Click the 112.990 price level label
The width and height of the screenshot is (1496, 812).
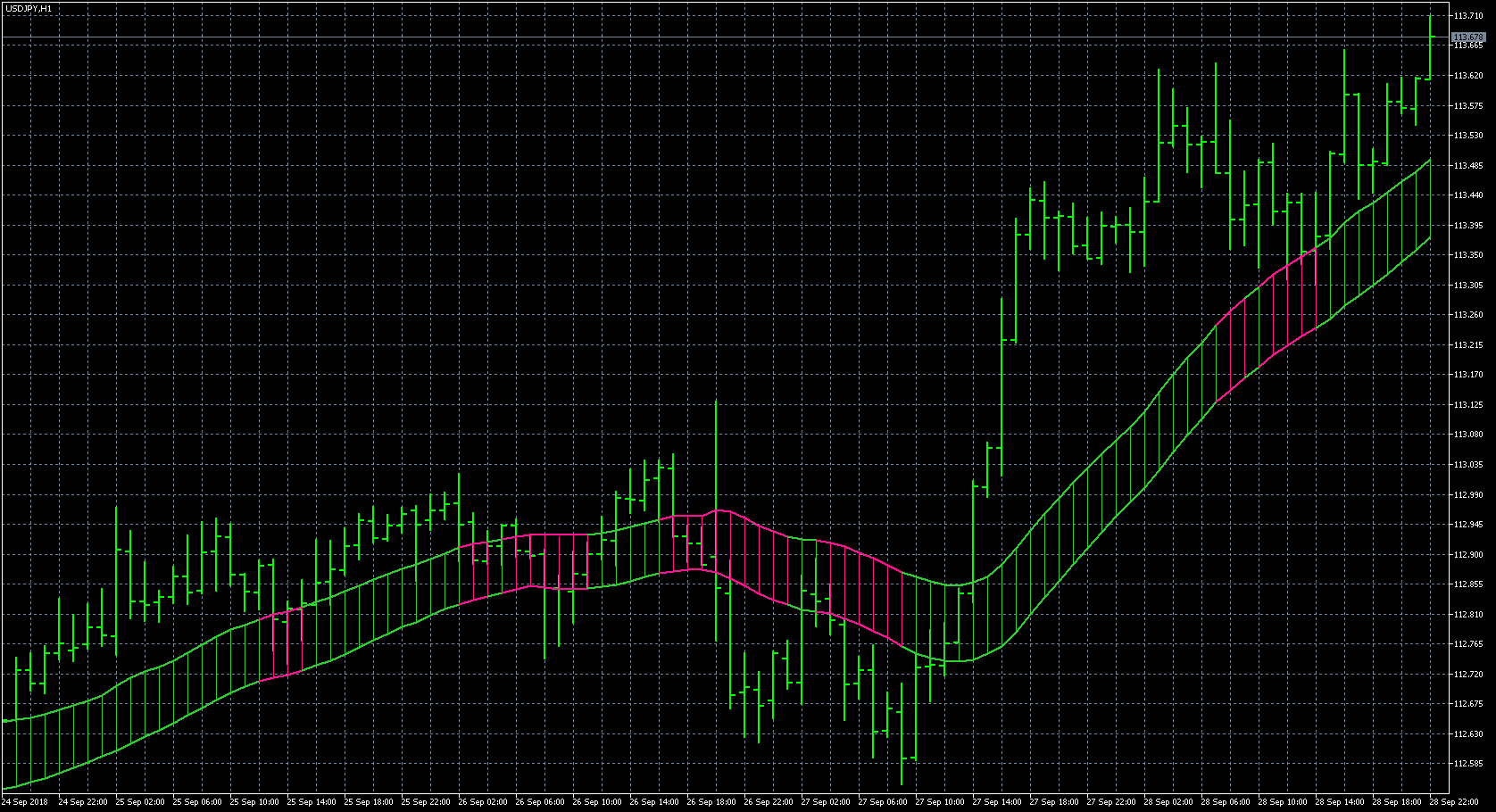click(1468, 494)
